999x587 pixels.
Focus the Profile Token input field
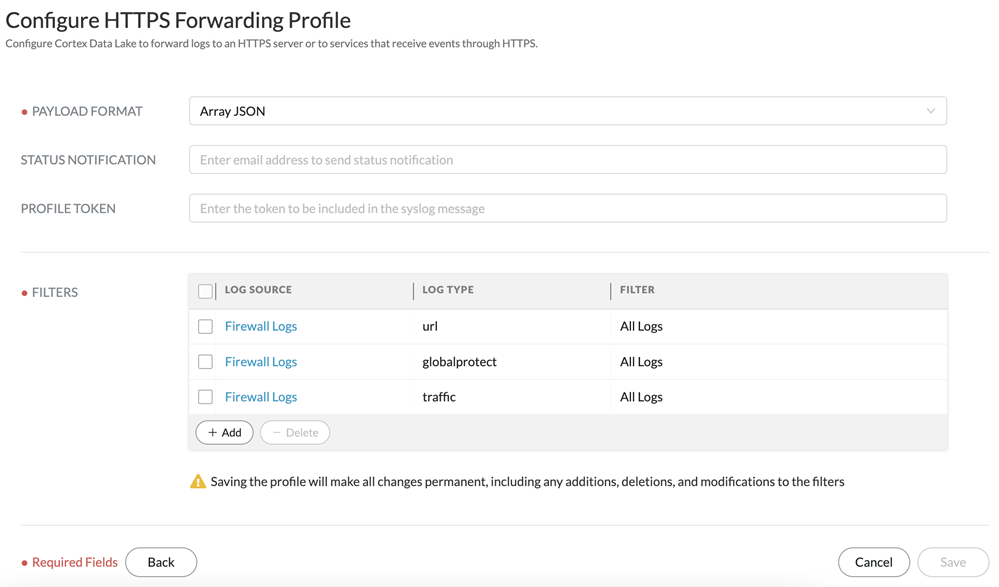567,209
